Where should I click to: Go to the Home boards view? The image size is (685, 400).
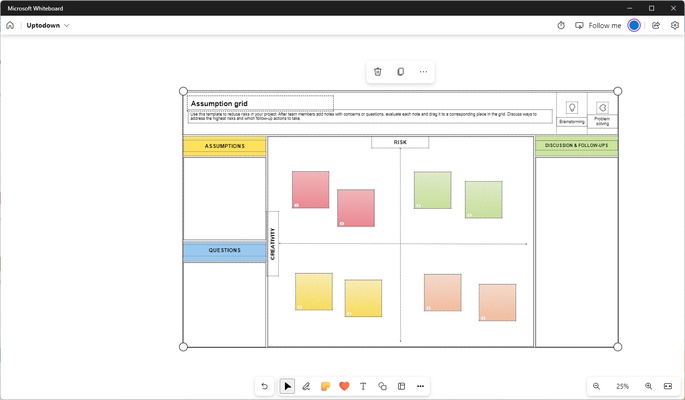pos(10,25)
